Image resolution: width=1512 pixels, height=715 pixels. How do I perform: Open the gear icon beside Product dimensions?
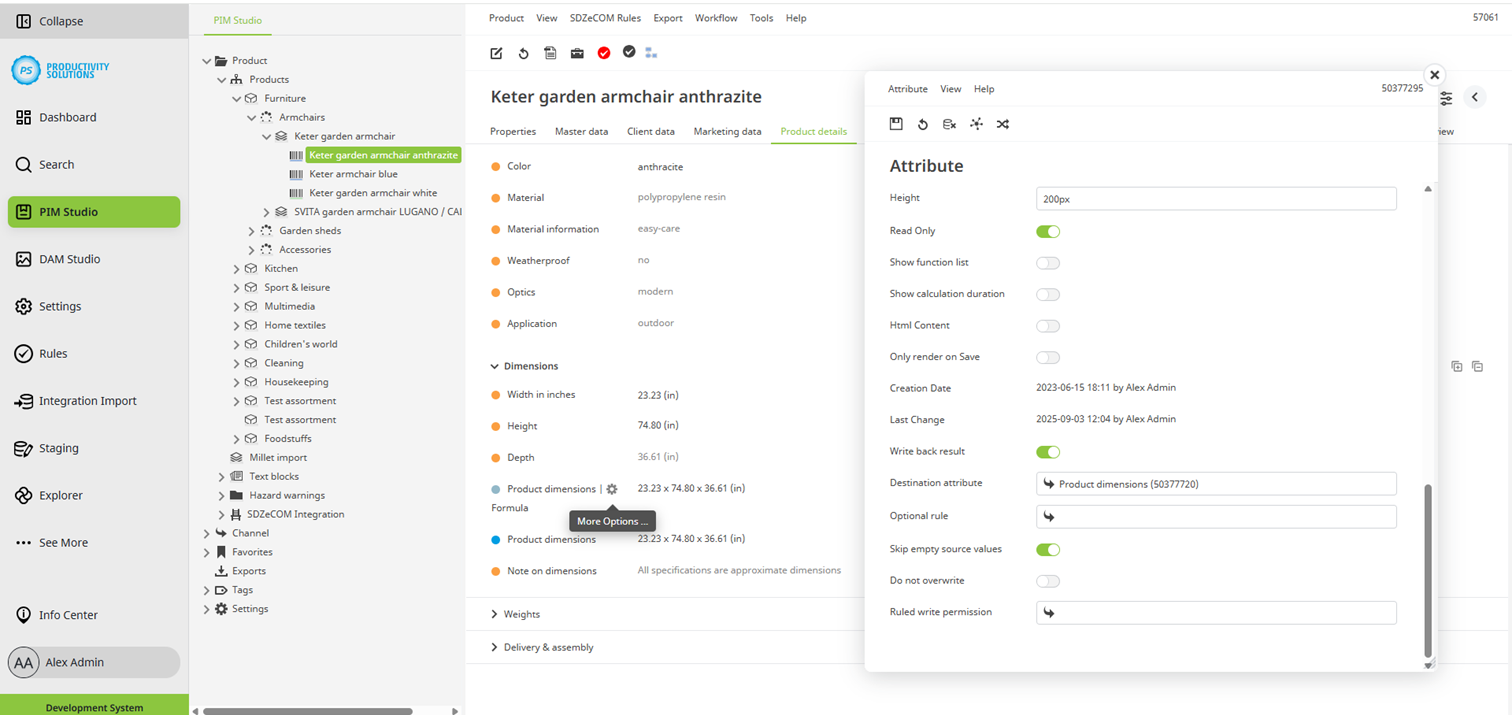coord(612,489)
